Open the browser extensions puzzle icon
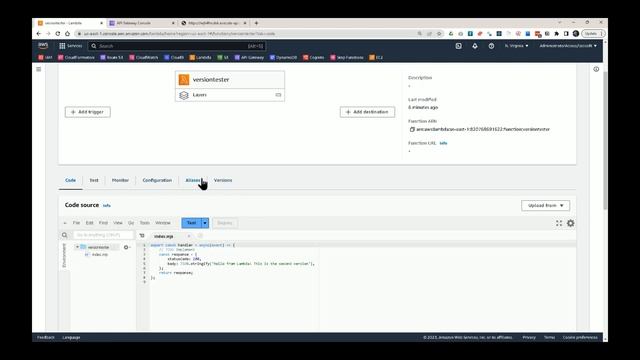The height and width of the screenshot is (360, 640). coord(557,34)
